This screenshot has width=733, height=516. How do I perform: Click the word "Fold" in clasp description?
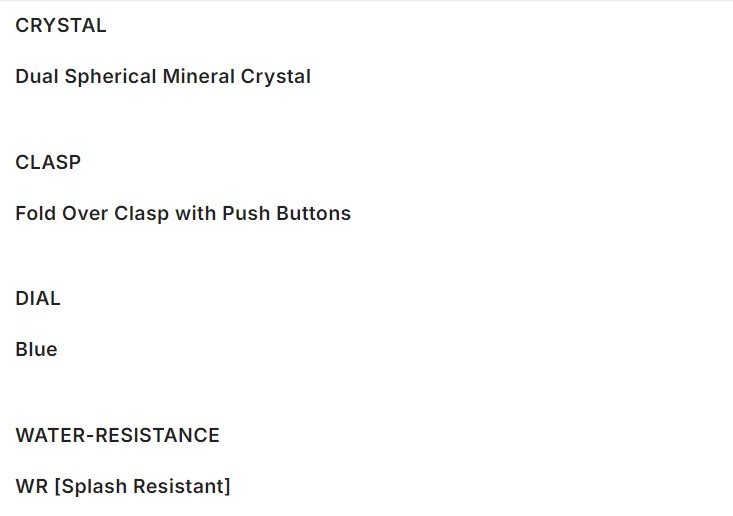[35, 214]
